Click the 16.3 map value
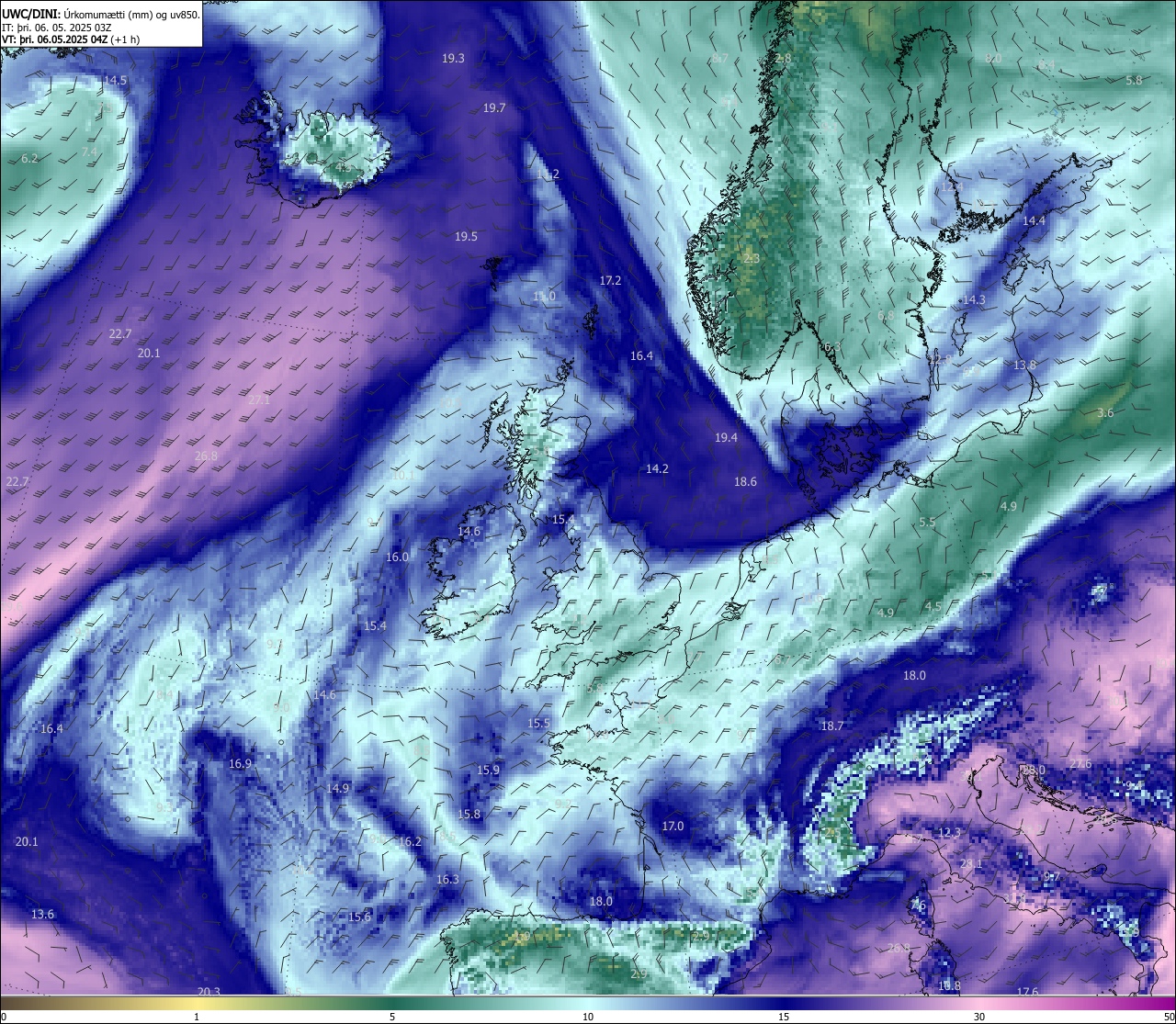 (447, 880)
